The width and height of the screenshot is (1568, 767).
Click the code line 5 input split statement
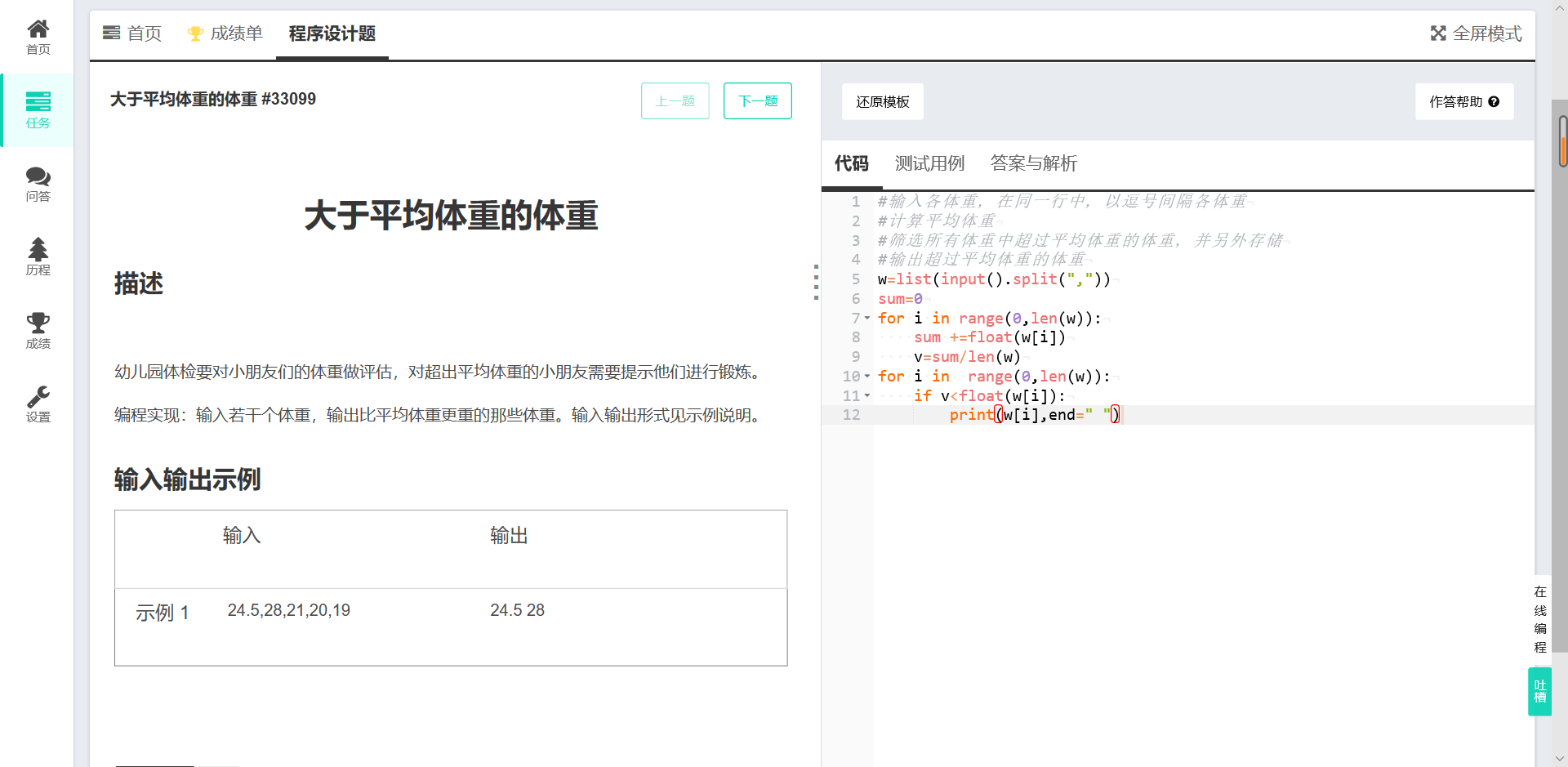pos(994,279)
